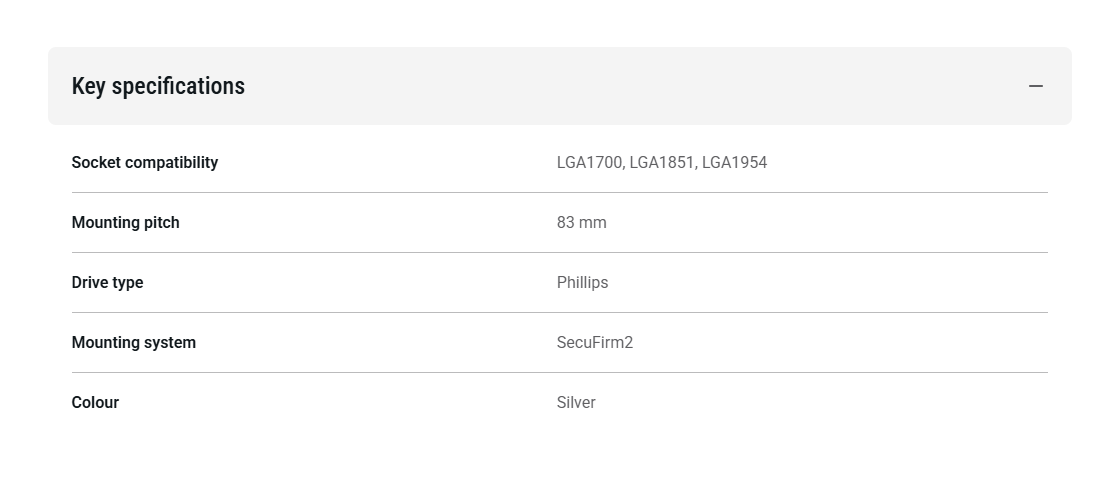Select the Socket compatibility label
The image size is (1102, 477).
[x=144, y=162]
